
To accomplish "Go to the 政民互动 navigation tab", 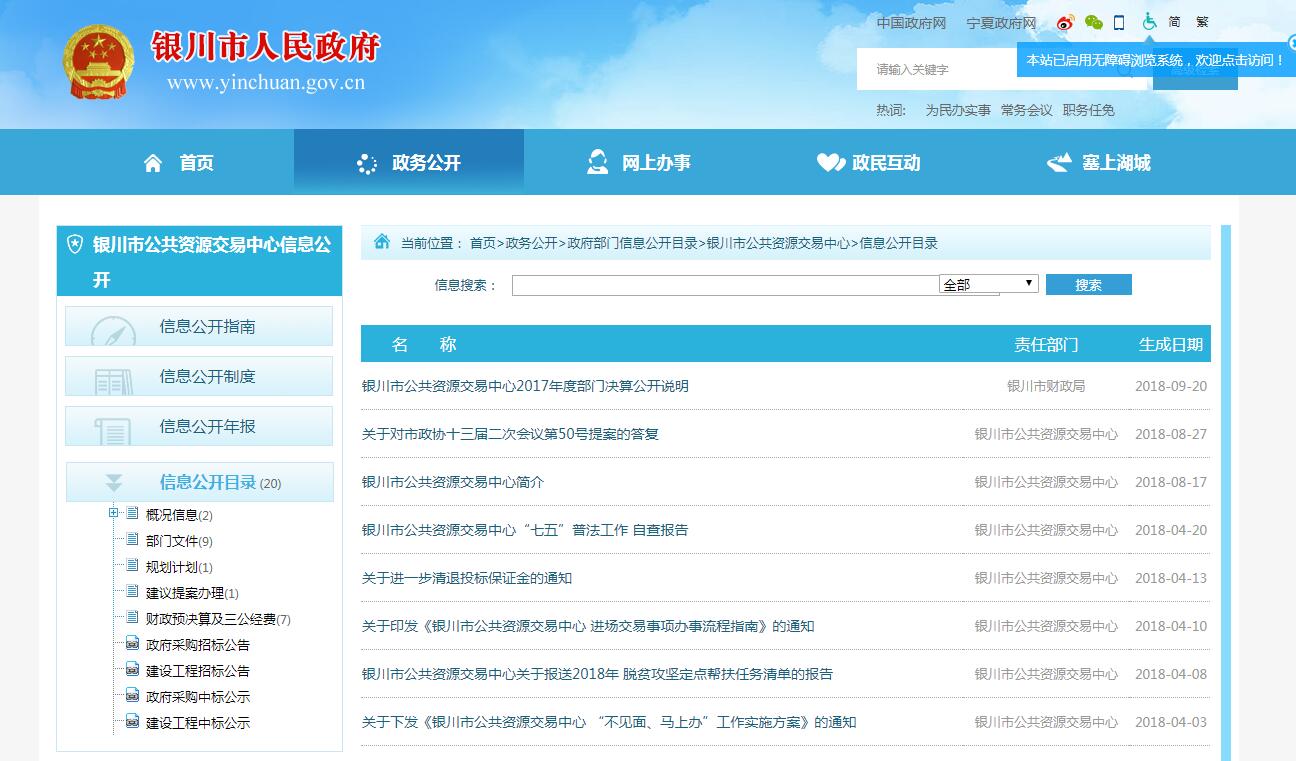I will click(x=869, y=163).
